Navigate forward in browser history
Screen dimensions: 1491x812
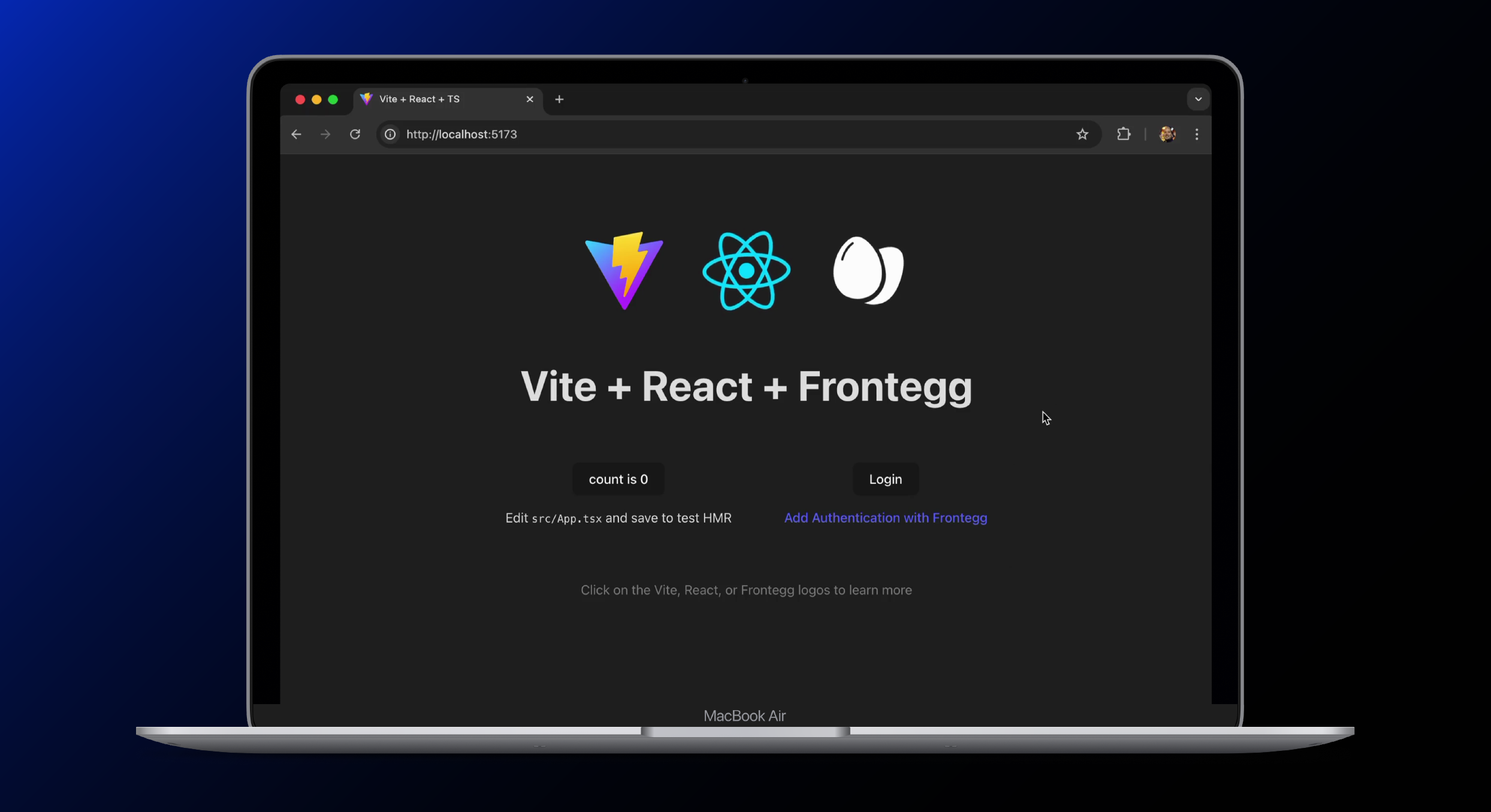[325, 134]
